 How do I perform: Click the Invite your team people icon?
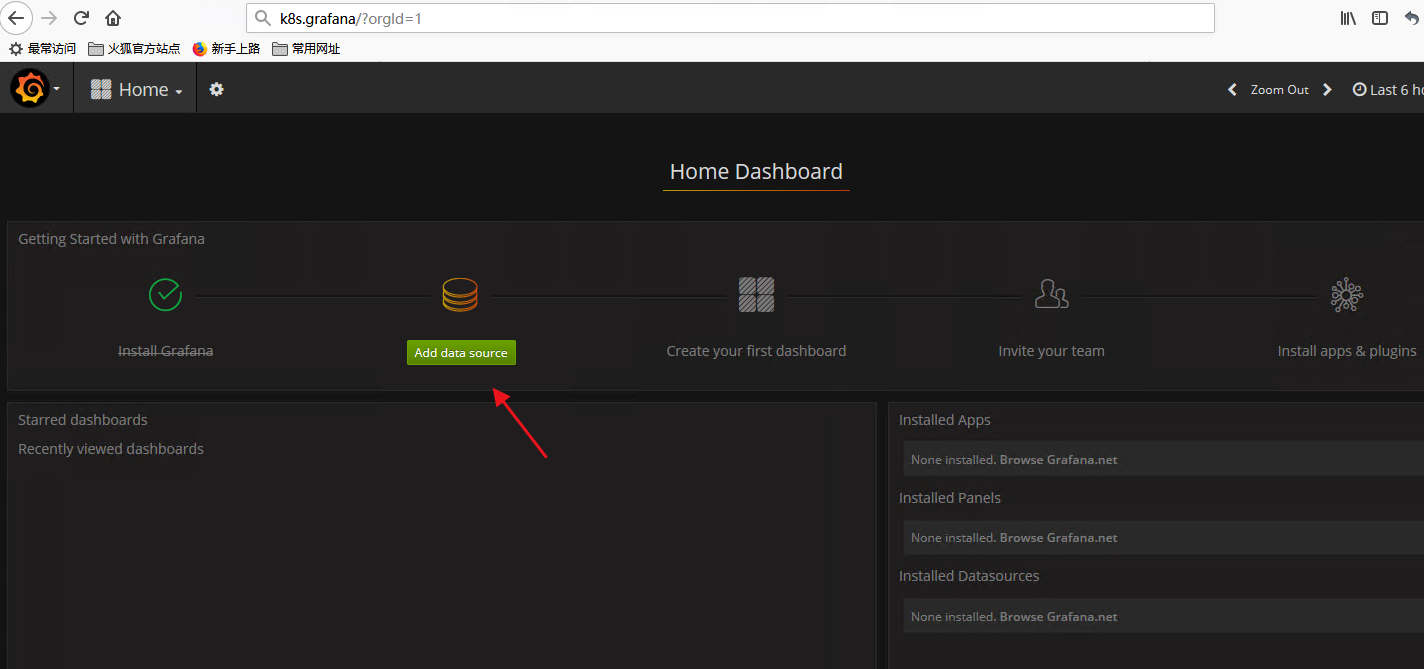pyautogui.click(x=1051, y=294)
